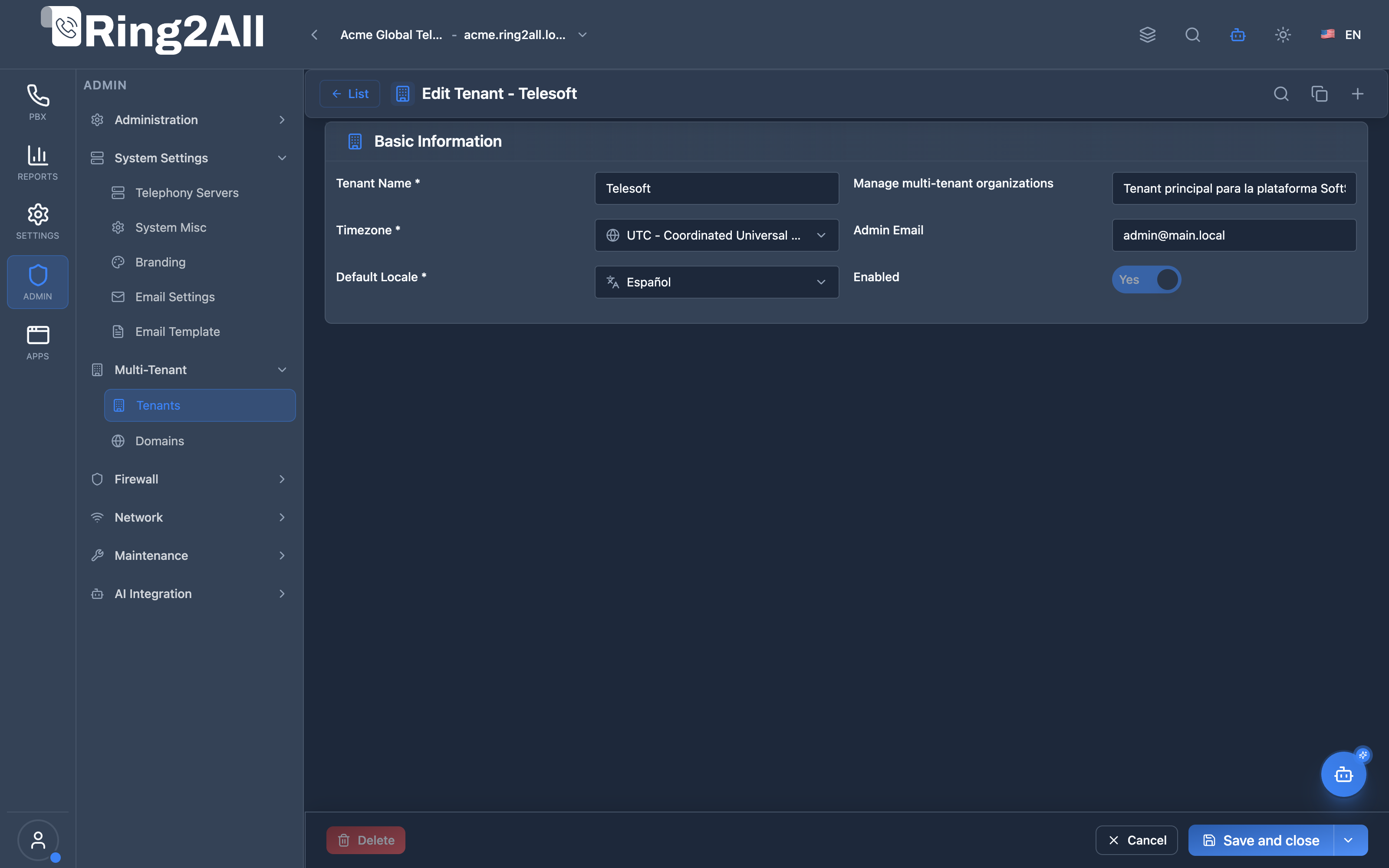This screenshot has height=868, width=1389.
Task: Click the AI robot icon in header
Action: coord(1238,34)
